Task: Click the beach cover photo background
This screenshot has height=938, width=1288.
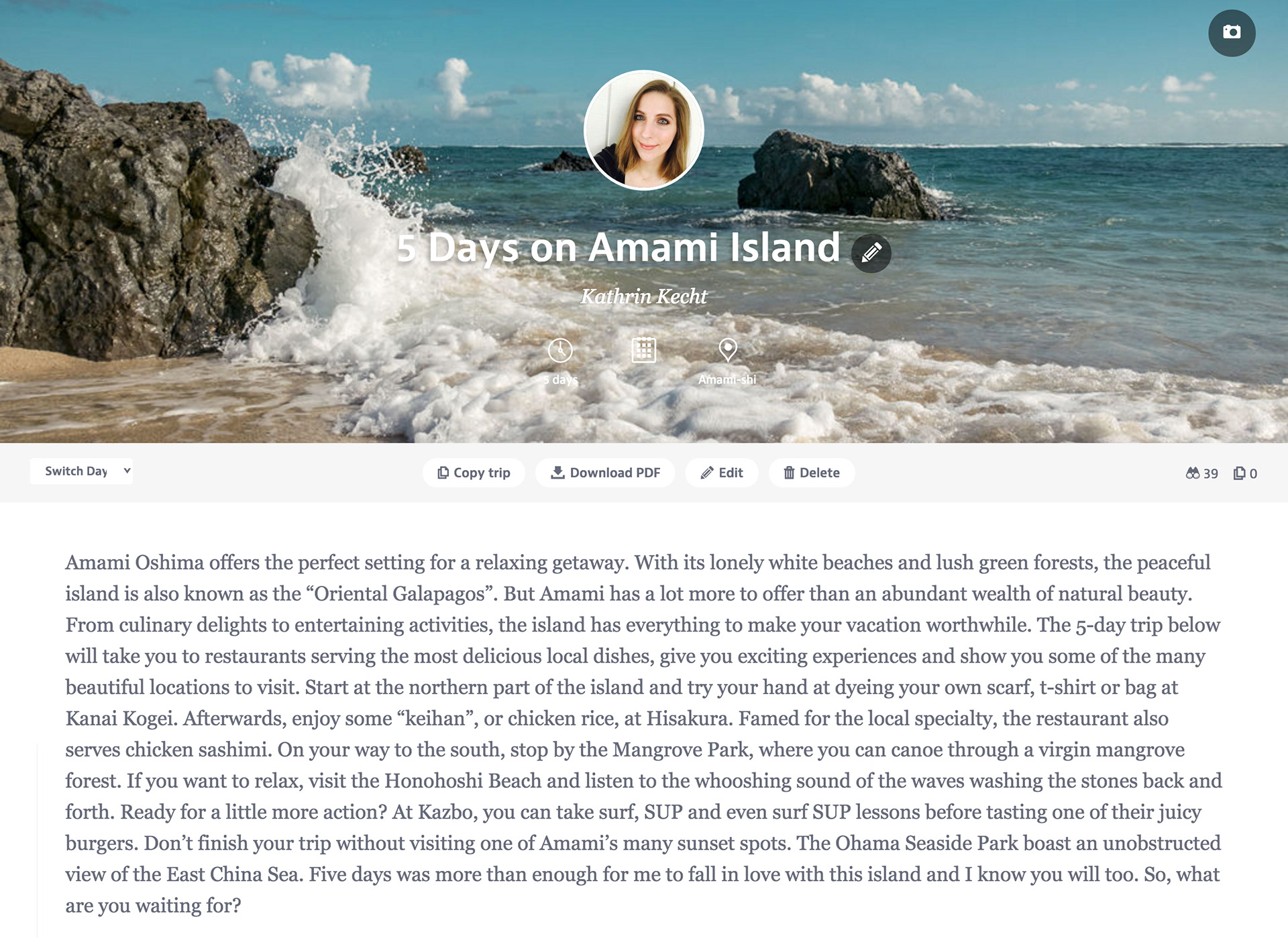Action: [x=1006, y=302]
